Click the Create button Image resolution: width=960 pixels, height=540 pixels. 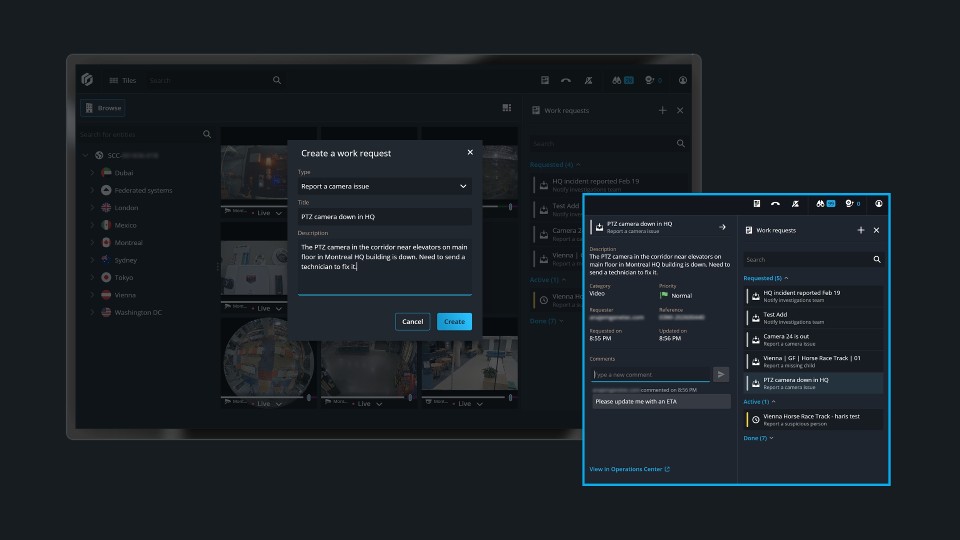[454, 321]
